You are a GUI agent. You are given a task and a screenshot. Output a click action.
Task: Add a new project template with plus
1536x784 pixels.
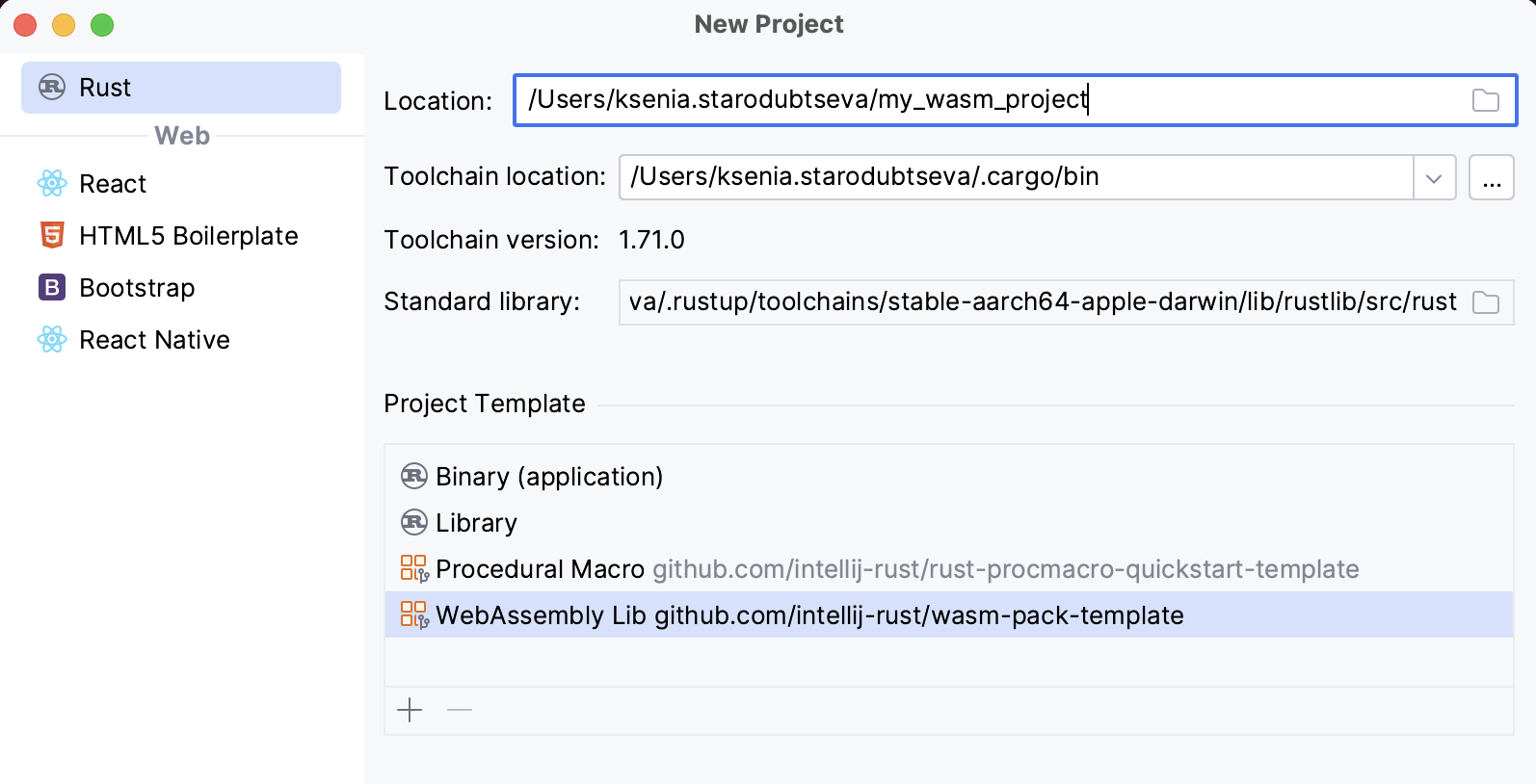coord(410,711)
